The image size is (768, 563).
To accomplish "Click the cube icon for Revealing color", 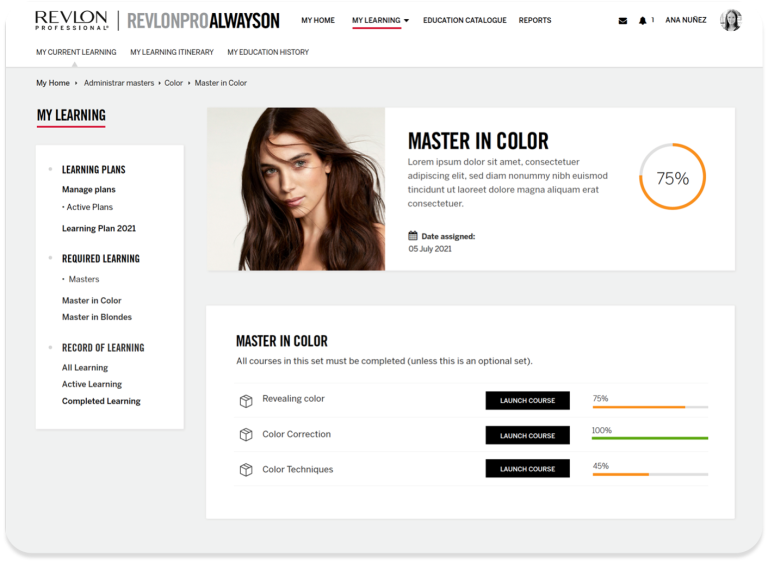I will 246,401.
